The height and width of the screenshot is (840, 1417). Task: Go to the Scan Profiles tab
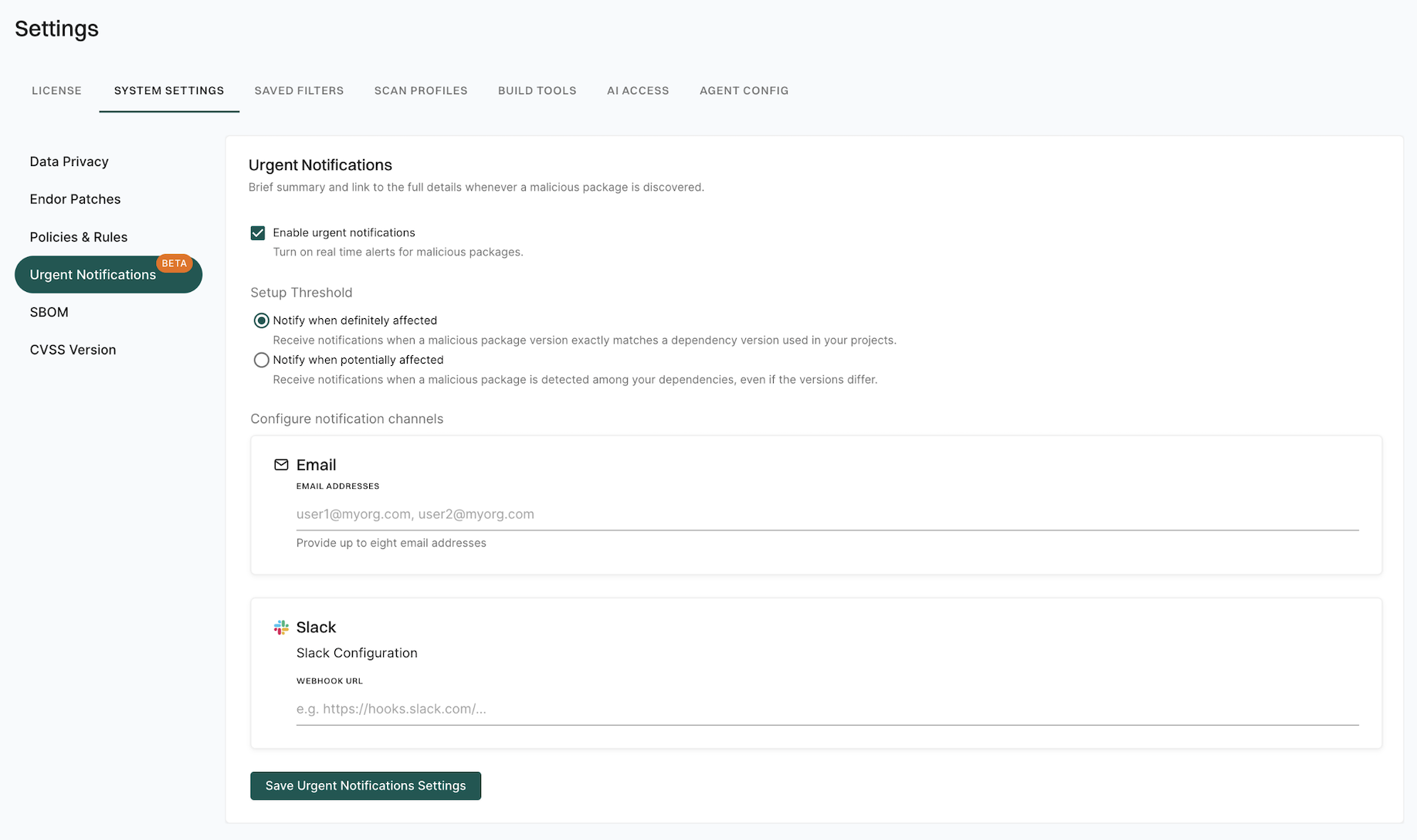421,90
